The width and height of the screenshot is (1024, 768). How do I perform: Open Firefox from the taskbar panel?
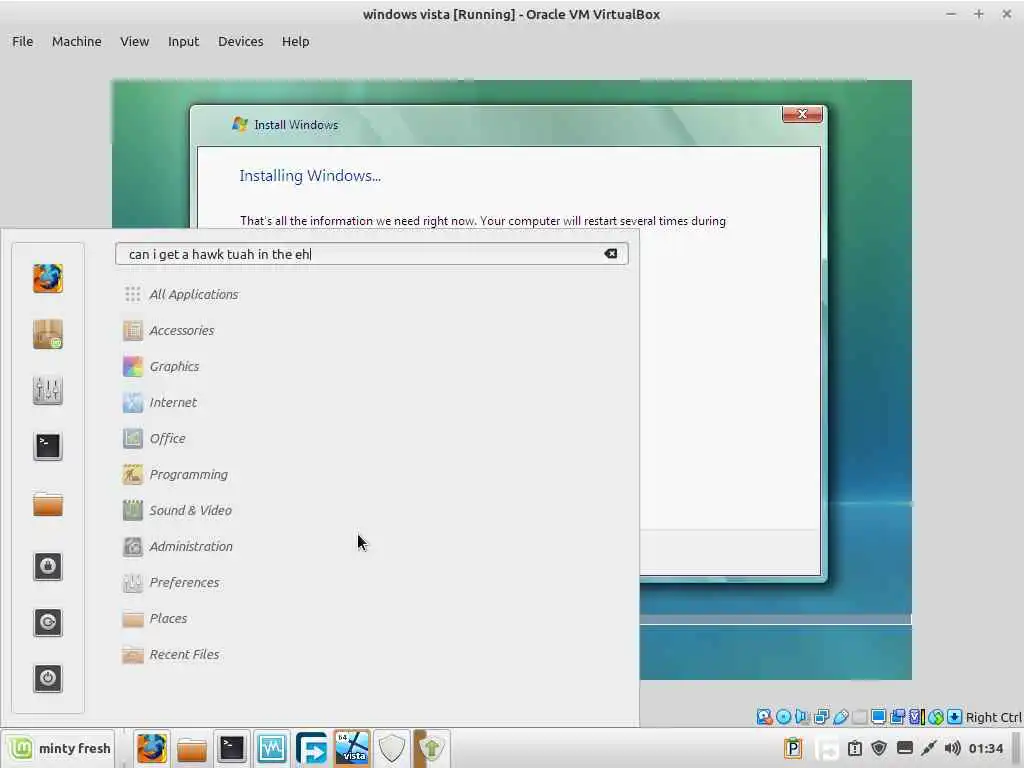152,748
